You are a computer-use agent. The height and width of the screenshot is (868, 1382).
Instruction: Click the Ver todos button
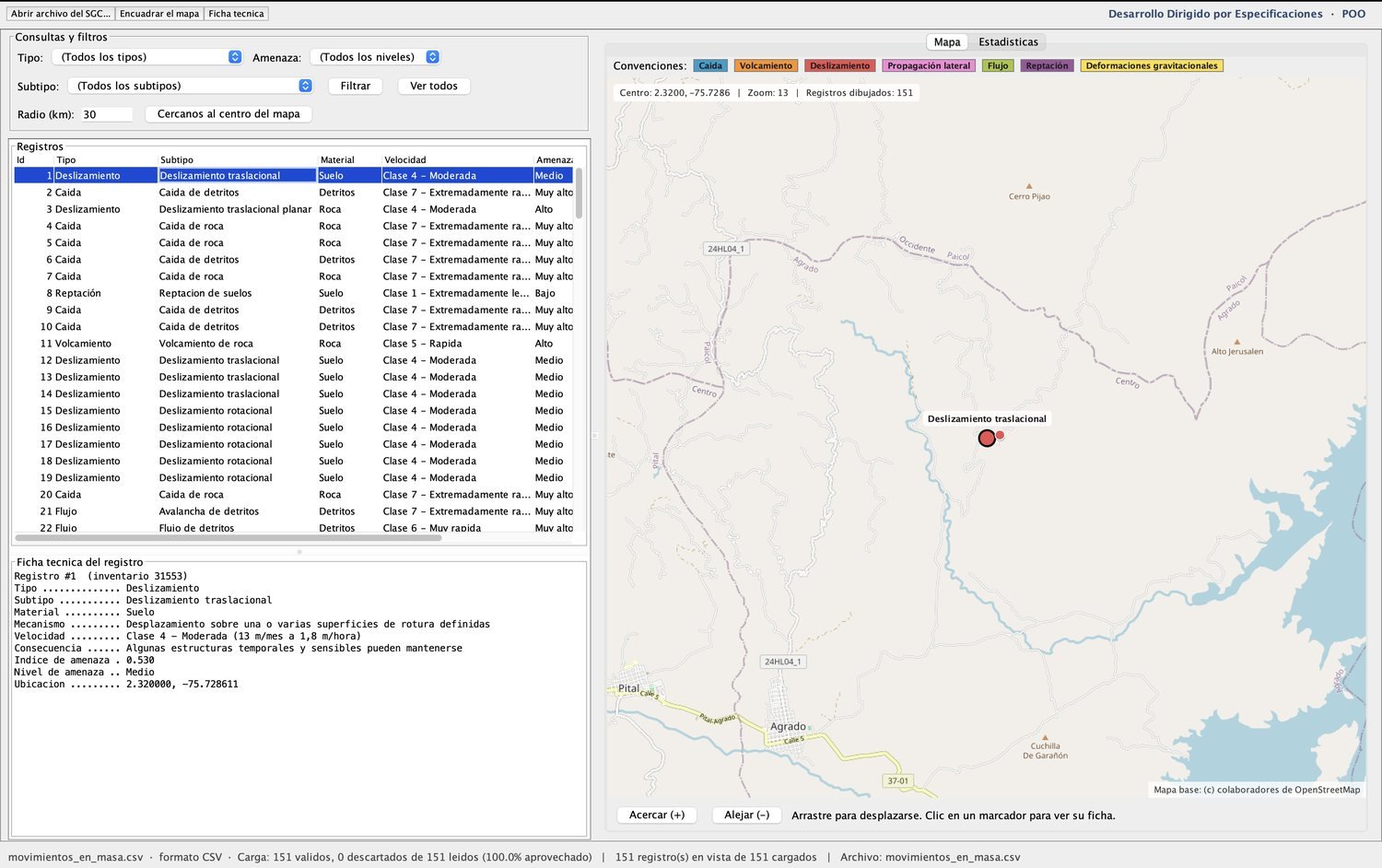(x=434, y=86)
